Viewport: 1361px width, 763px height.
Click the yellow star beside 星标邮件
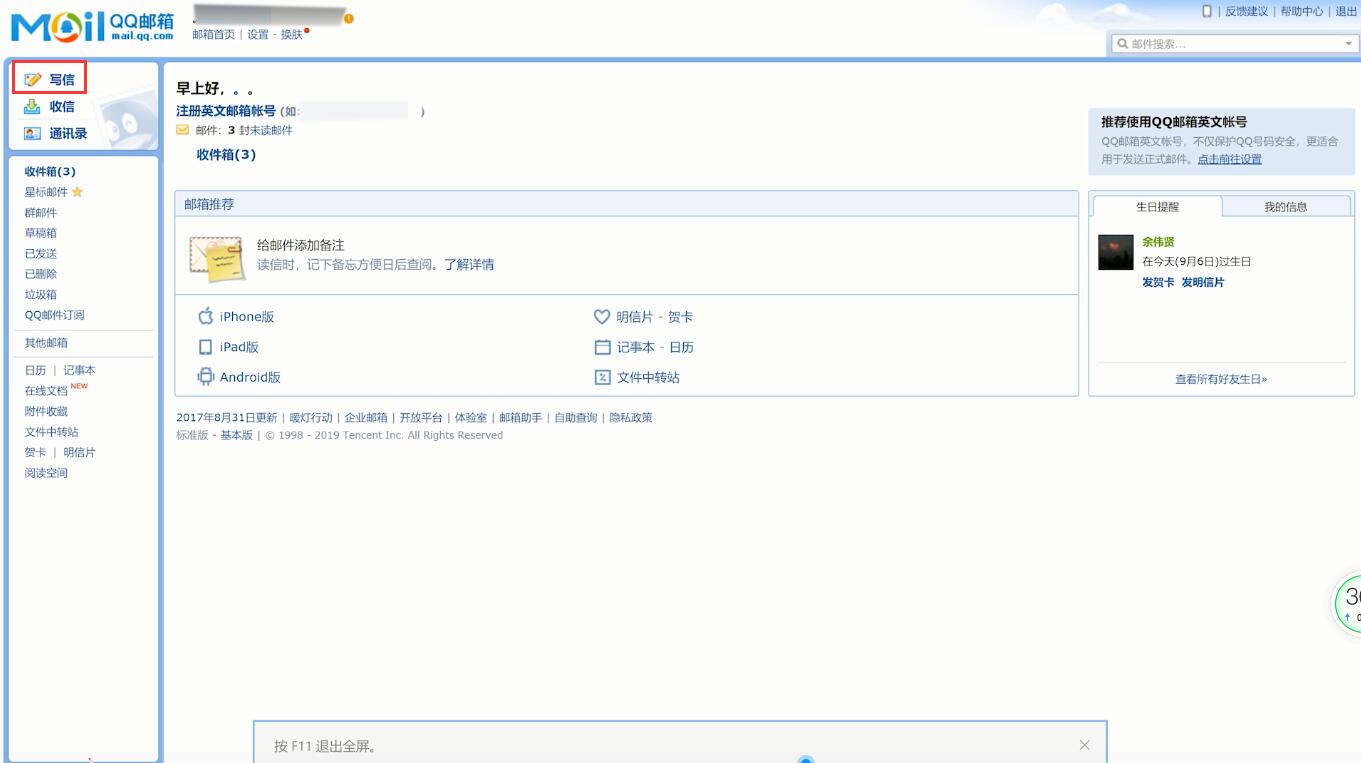pyautogui.click(x=78, y=192)
